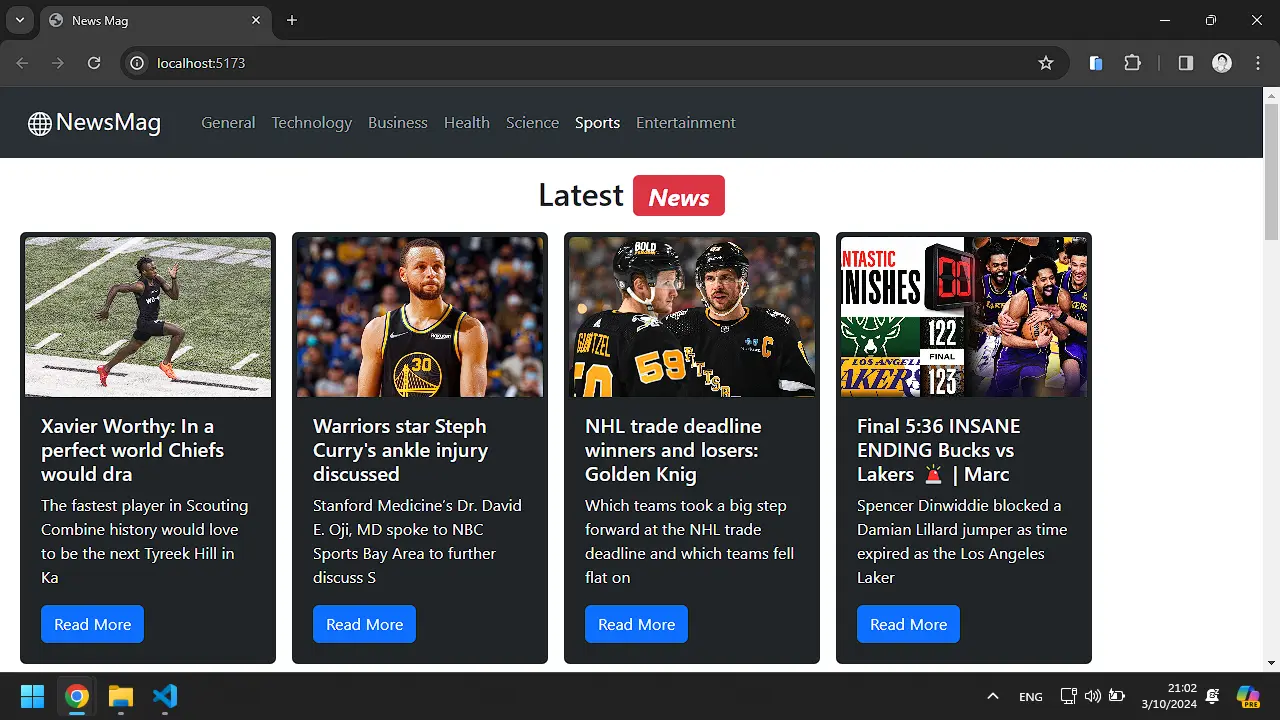
Task: Show hidden system tray icons
Action: [x=992, y=696]
